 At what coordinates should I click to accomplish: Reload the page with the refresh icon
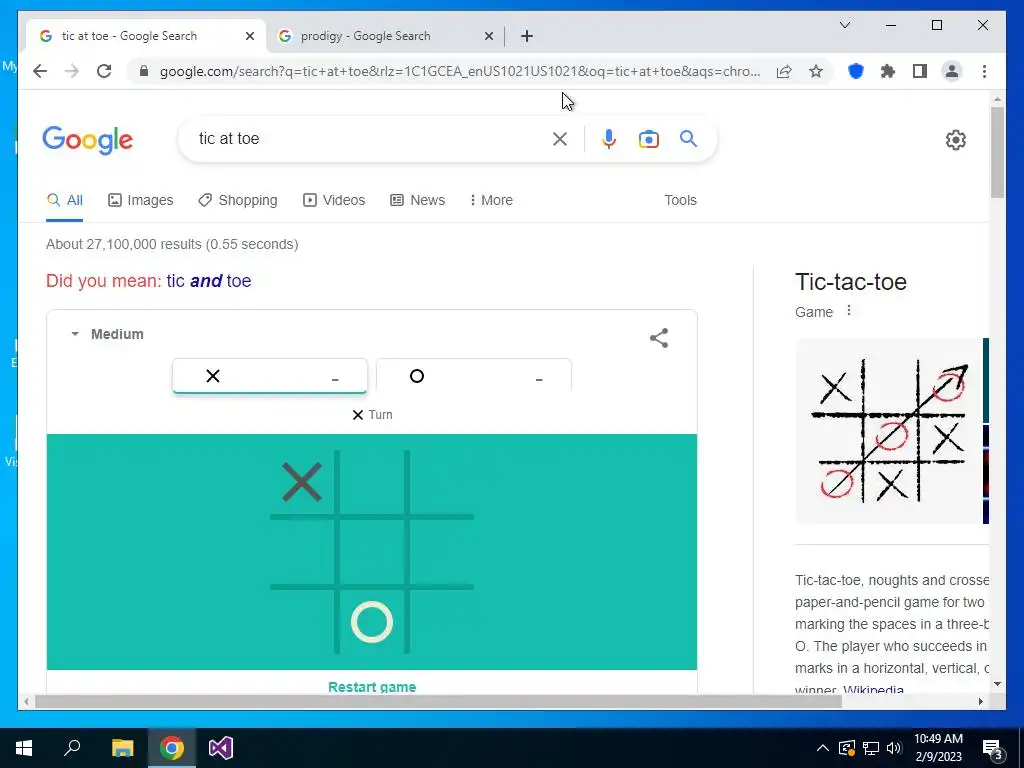(104, 71)
